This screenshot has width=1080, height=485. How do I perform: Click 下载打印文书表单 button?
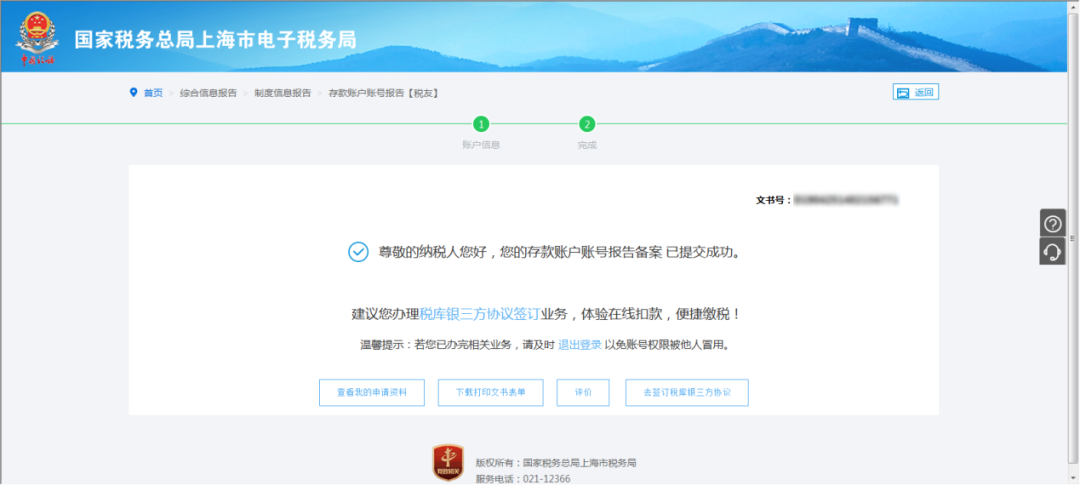point(490,393)
